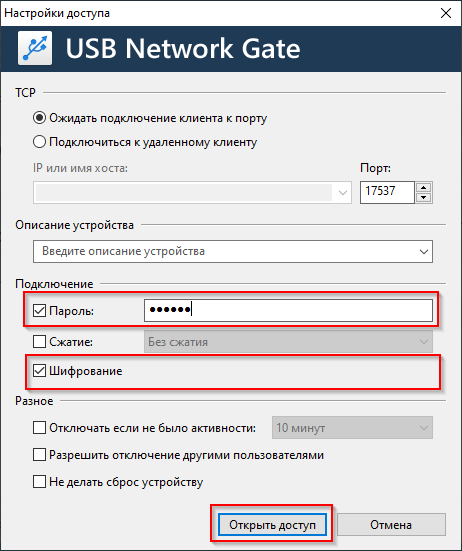Click the Открыть доступ button
Screen dimensions: 462x551
click(x=272, y=525)
